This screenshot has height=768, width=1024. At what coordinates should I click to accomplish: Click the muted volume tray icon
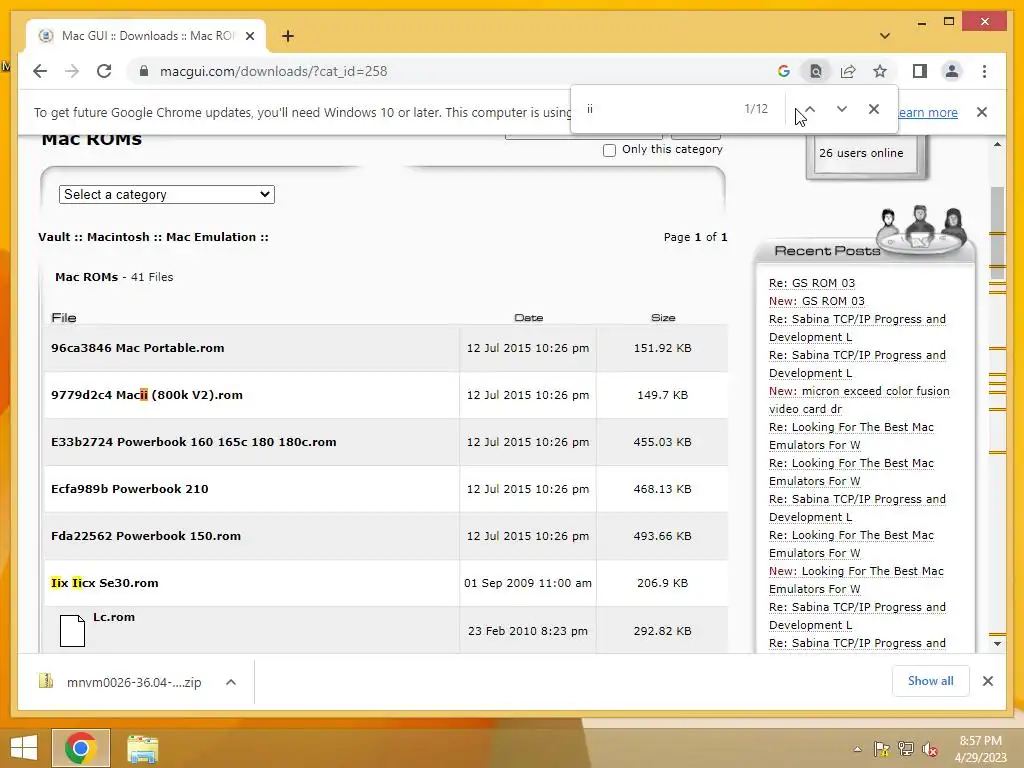tap(930, 749)
